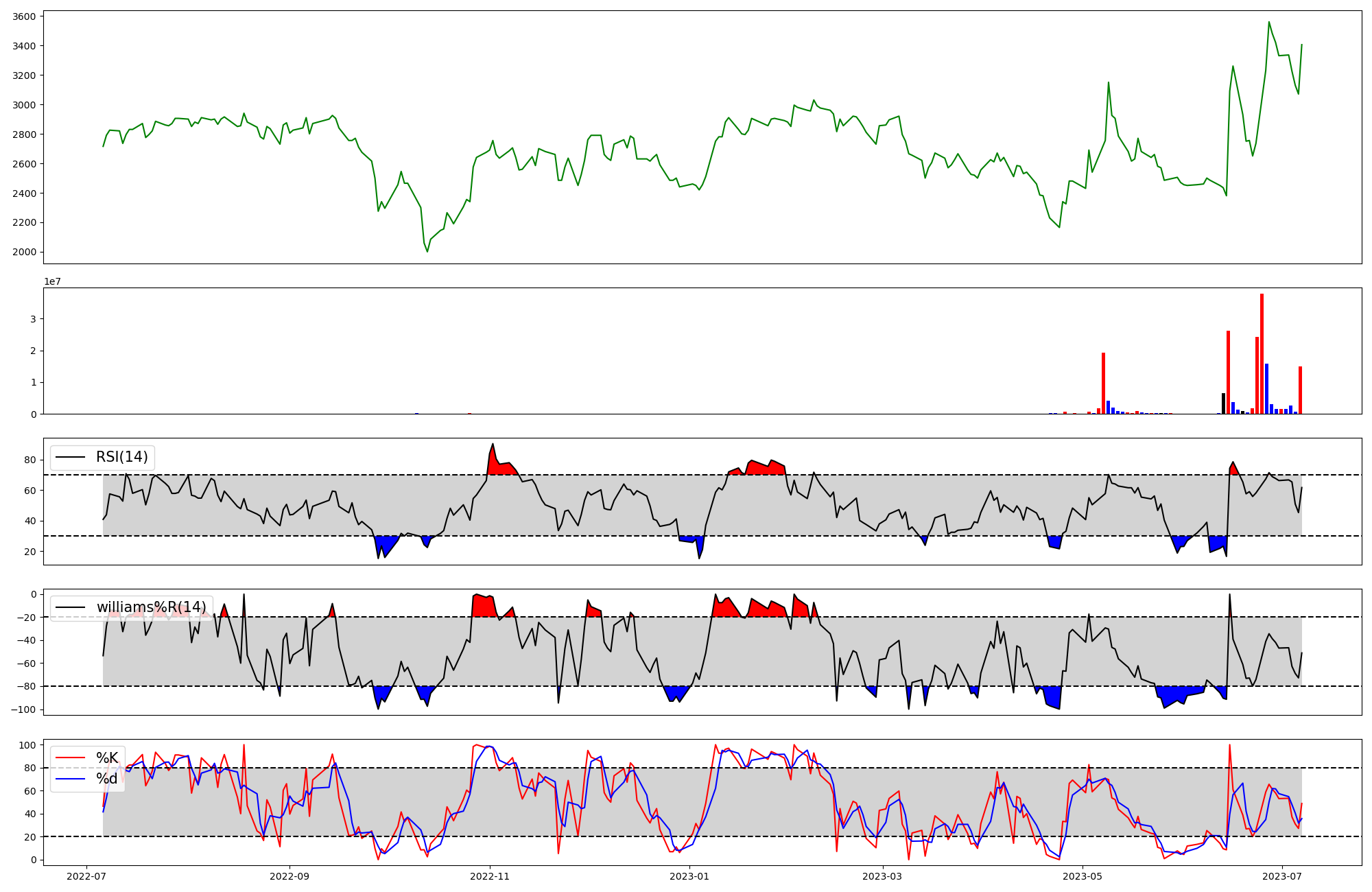Click the 2022-11 x-axis date label
The height and width of the screenshot is (892, 1372).
click(x=490, y=876)
